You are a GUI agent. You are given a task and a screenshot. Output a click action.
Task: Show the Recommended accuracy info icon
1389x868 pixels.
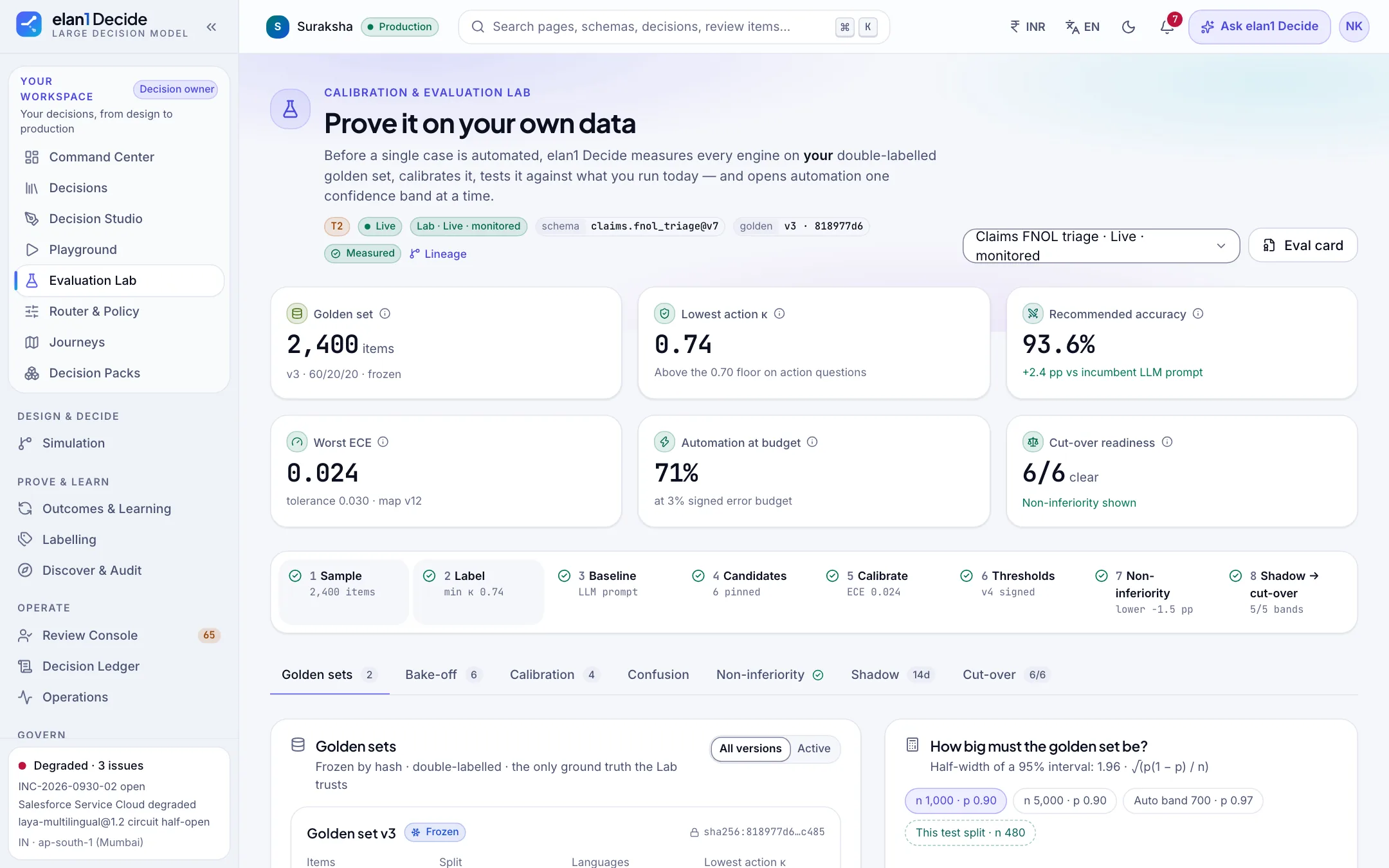[x=1198, y=314]
